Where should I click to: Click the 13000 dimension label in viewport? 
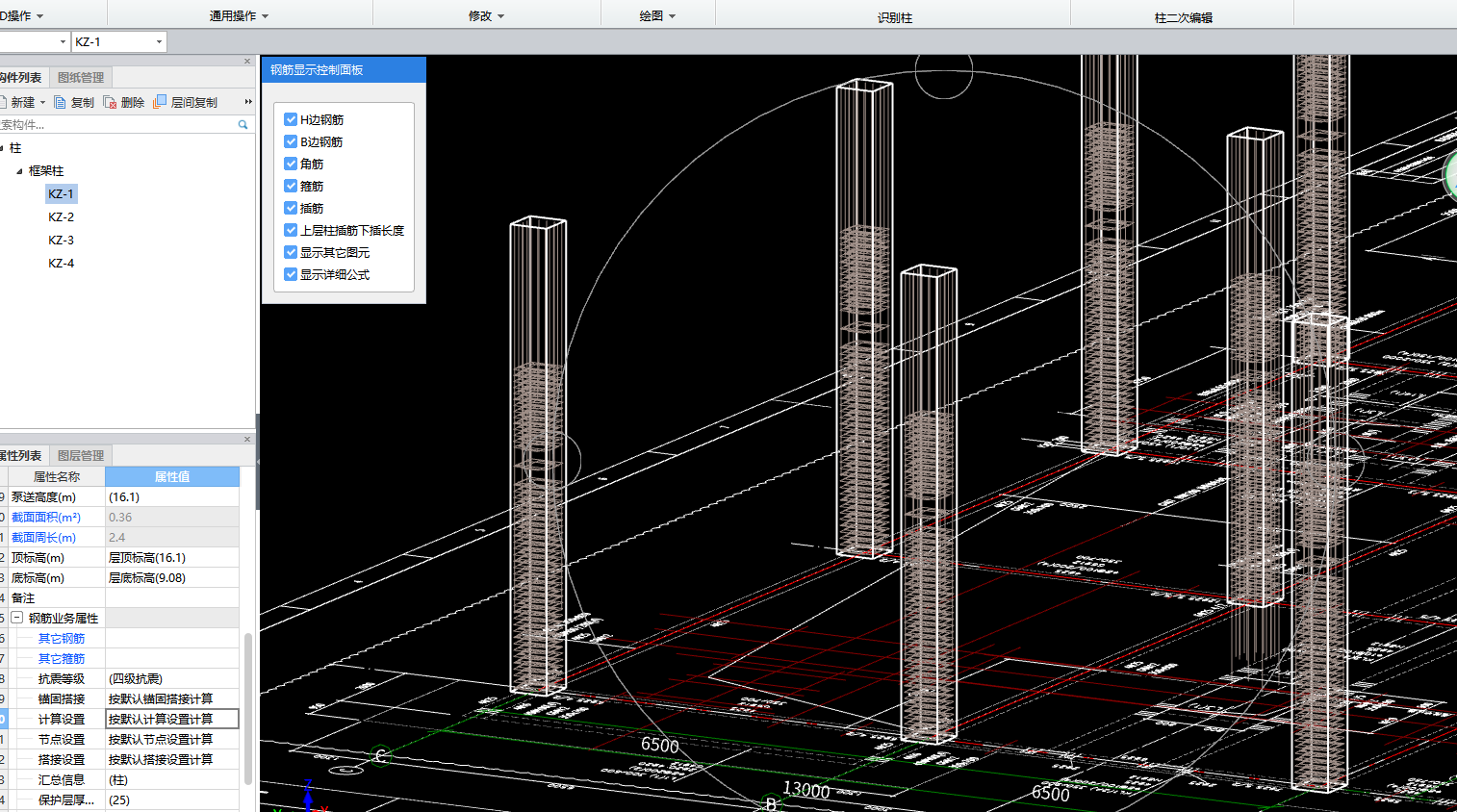[806, 790]
